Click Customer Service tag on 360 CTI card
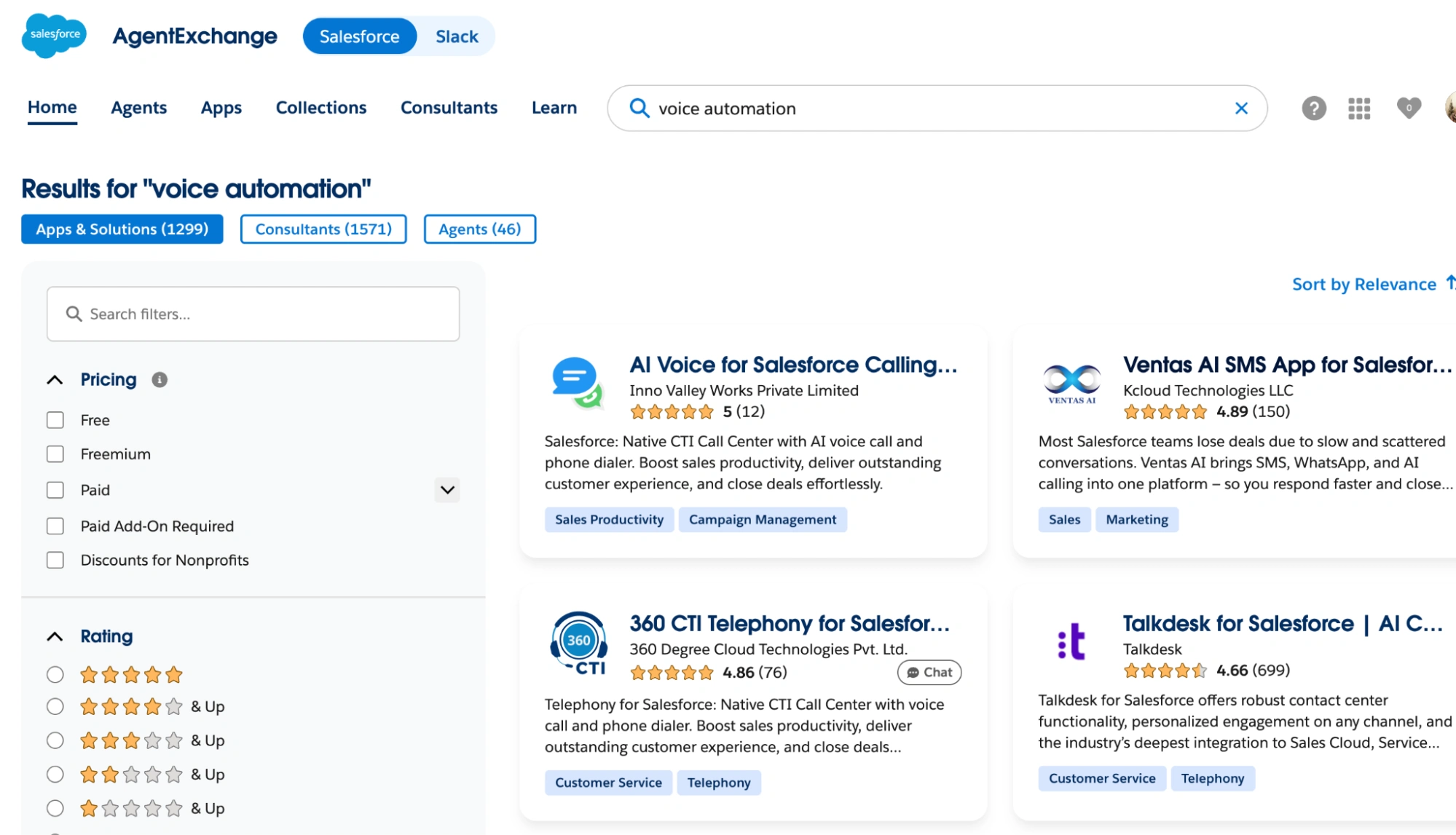This screenshot has height=835, width=1456. [x=608, y=783]
